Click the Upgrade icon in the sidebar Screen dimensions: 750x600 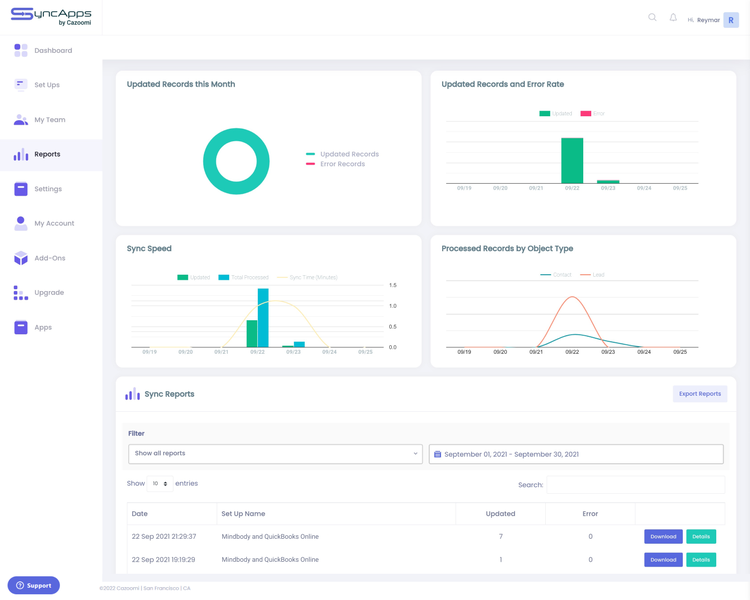pyautogui.click(x=21, y=293)
